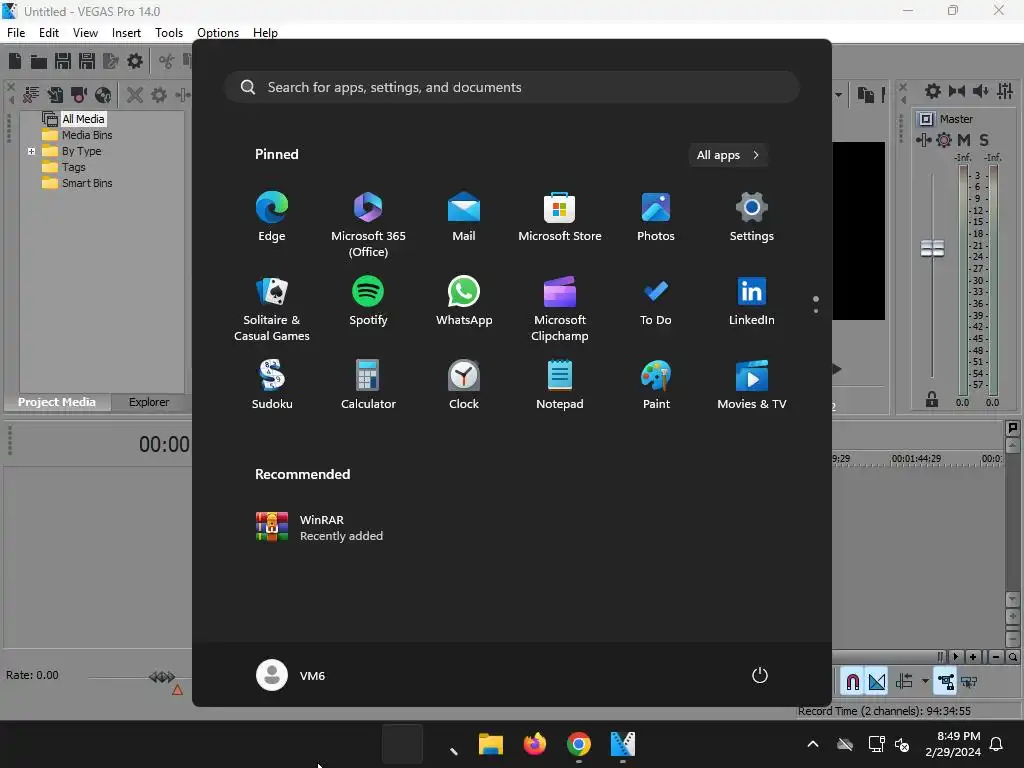This screenshot has width=1024, height=768.
Task: Click the Firefox icon in the taskbar
Action: tap(535, 744)
